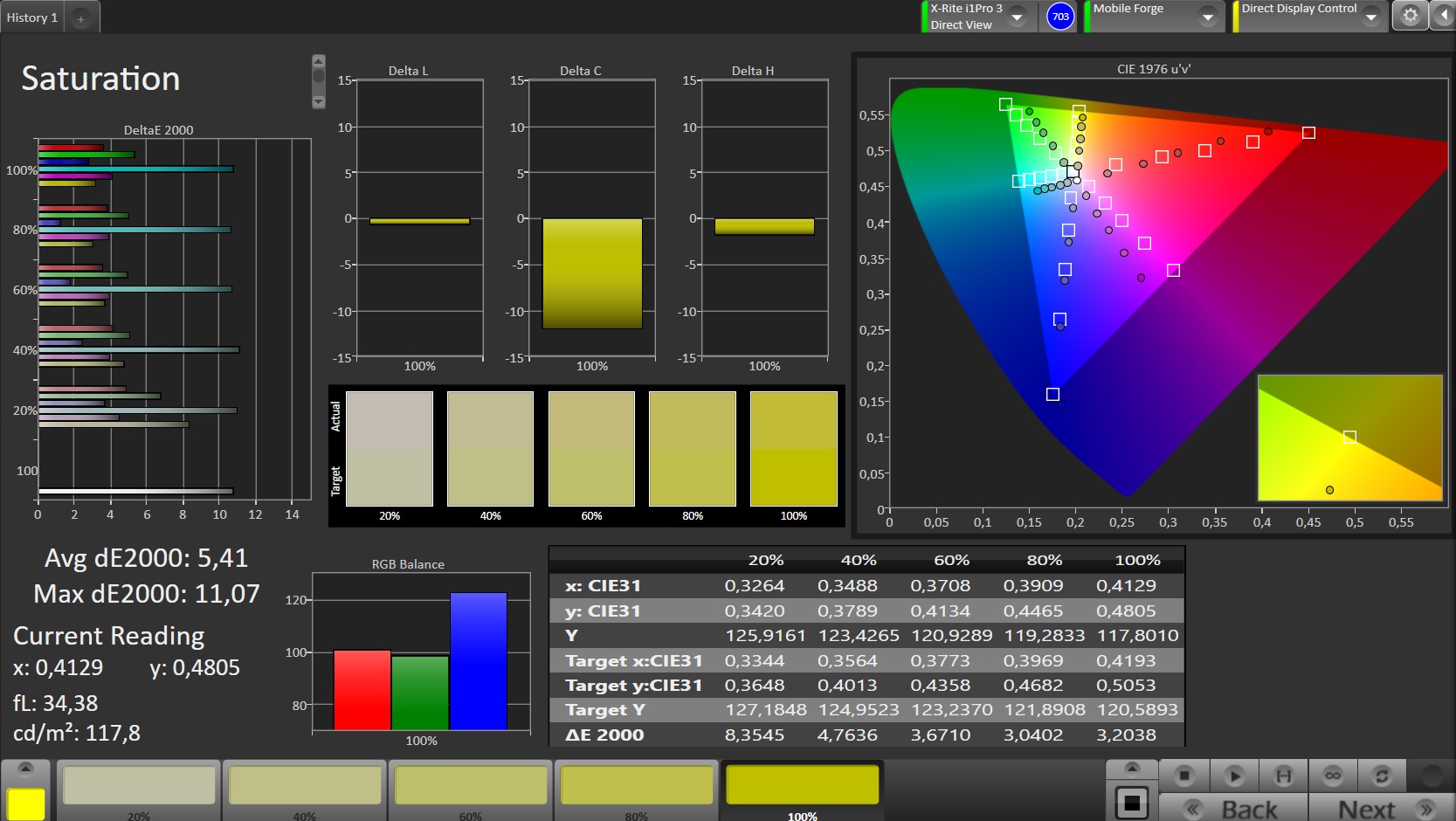Select the 40% saturation patch in bottom strip
Viewport: 1456px width, 821px height.
coord(305,785)
